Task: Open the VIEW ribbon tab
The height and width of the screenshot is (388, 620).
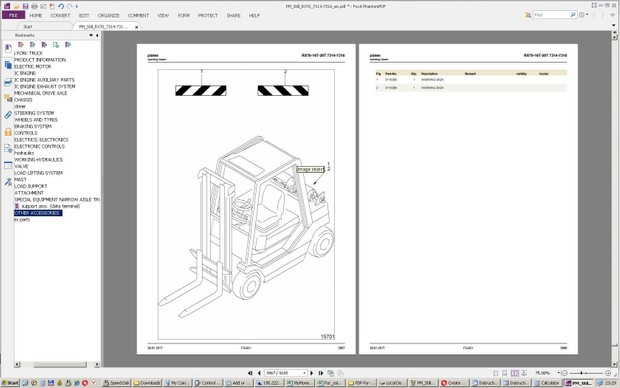Action: (163, 15)
